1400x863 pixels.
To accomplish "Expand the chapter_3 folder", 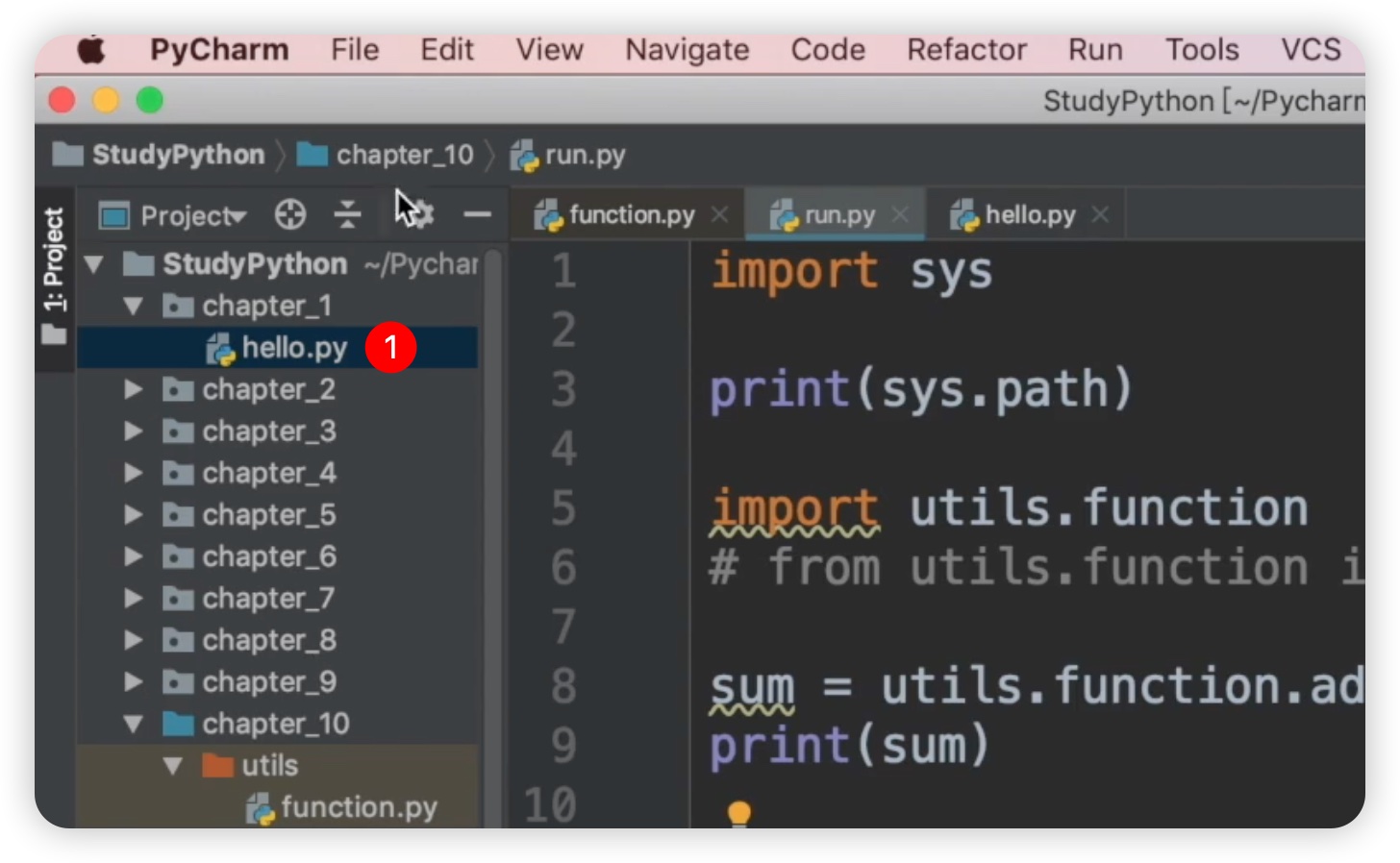I will tap(133, 431).
